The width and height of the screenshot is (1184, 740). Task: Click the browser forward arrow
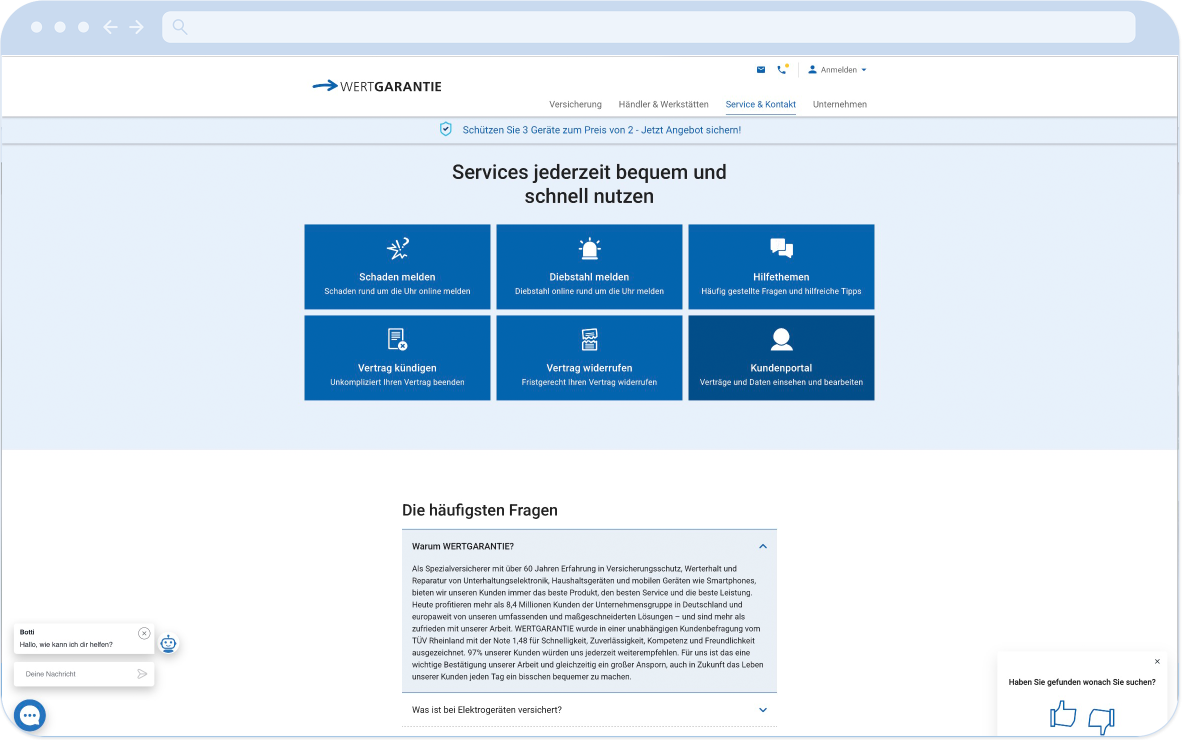137,27
